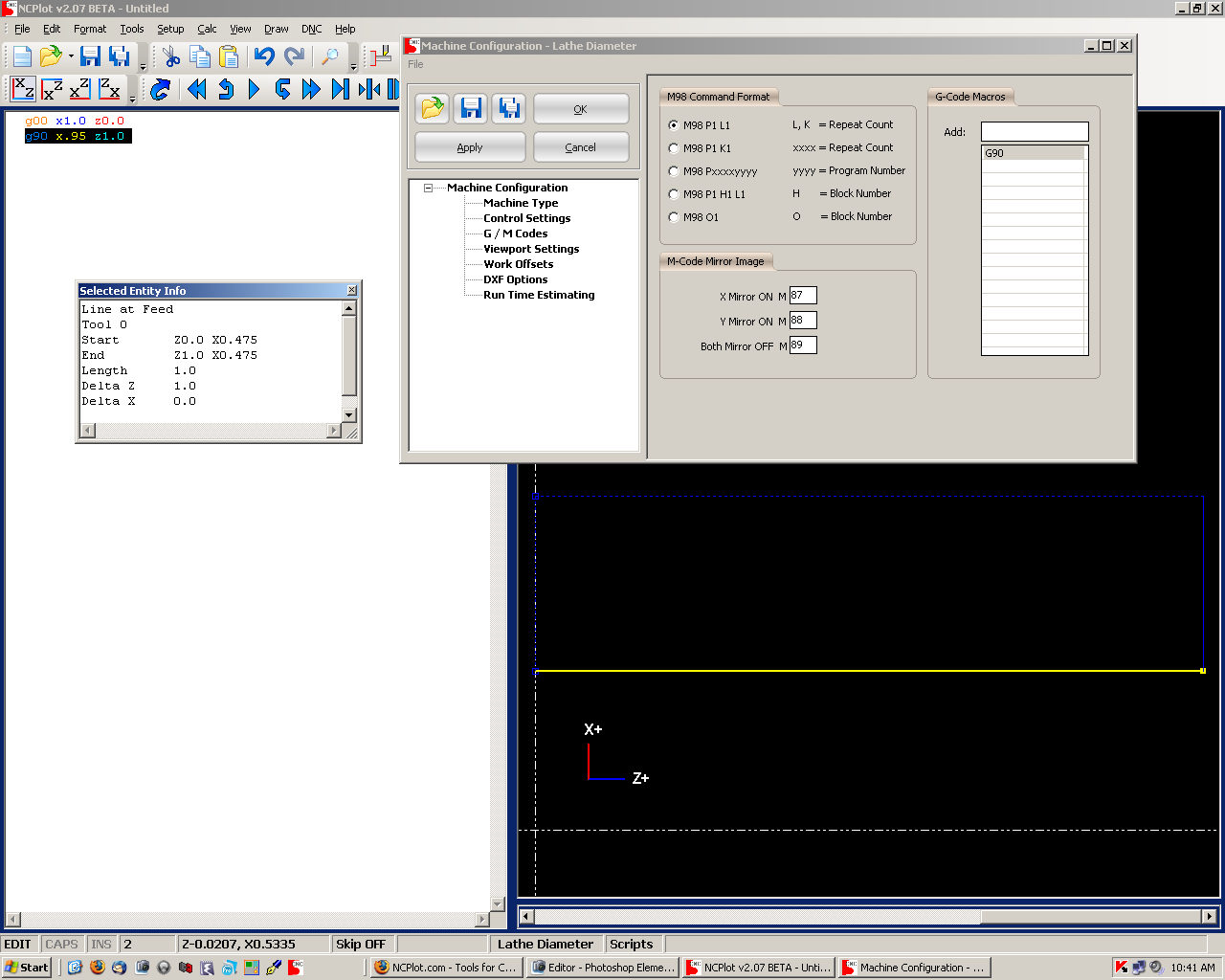Click the G-Code Macros Add input field
Image resolution: width=1225 pixels, height=980 pixels.
[x=1035, y=132]
